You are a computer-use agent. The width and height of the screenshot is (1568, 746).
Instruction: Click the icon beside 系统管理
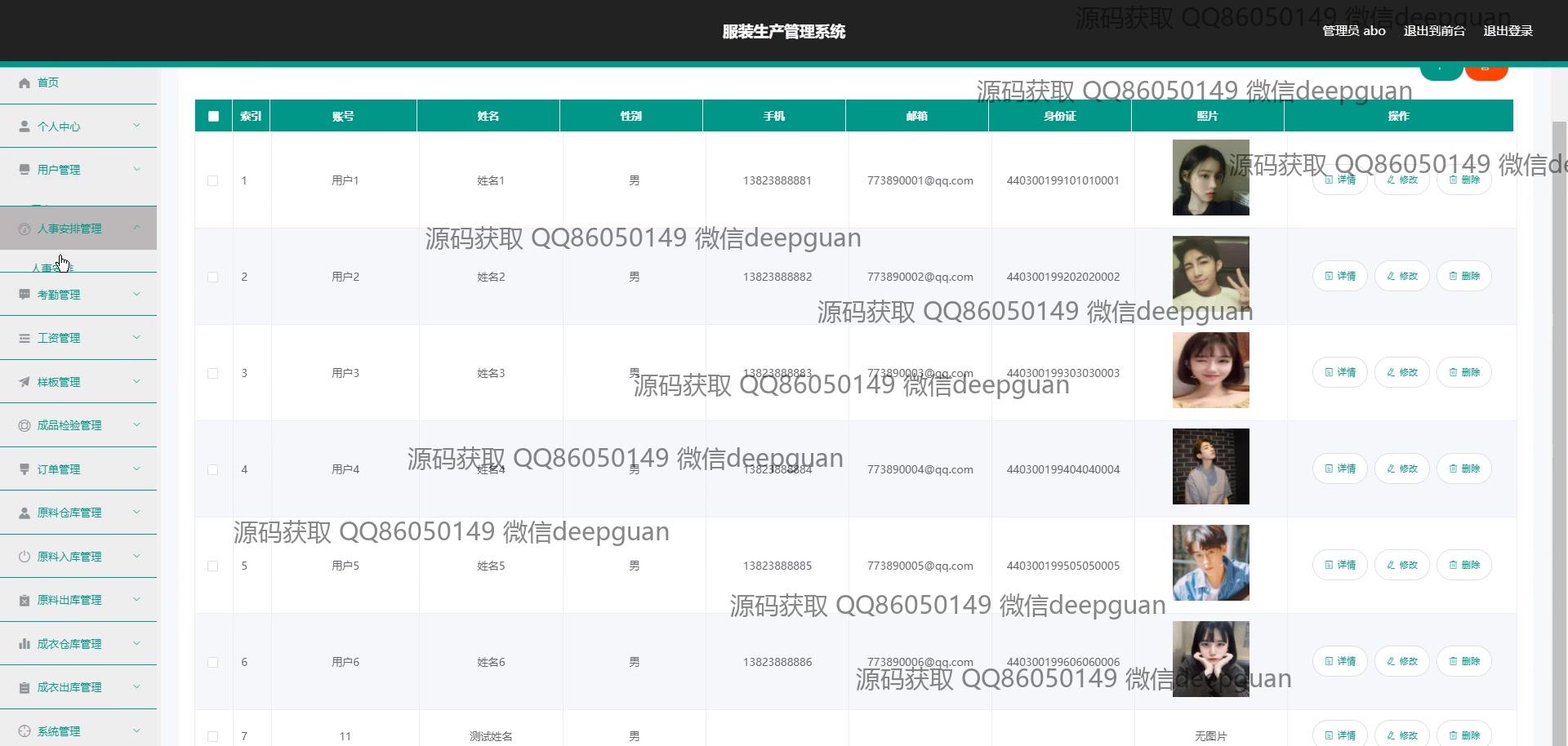pos(24,731)
